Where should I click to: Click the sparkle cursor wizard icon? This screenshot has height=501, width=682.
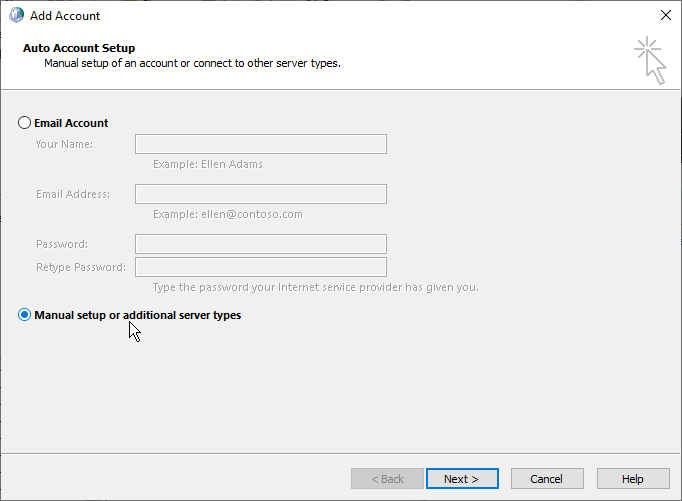point(650,60)
